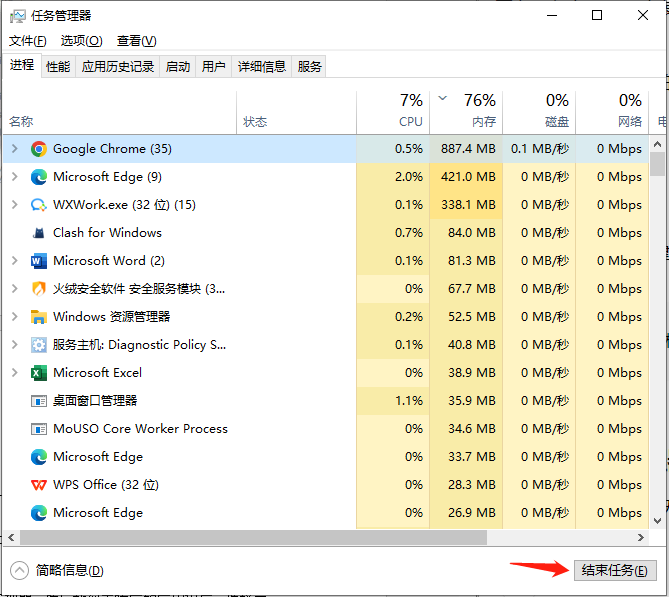Viewport: 669px width, 597px height.
Task: Sort by the CPU column header
Action: [x=393, y=113]
